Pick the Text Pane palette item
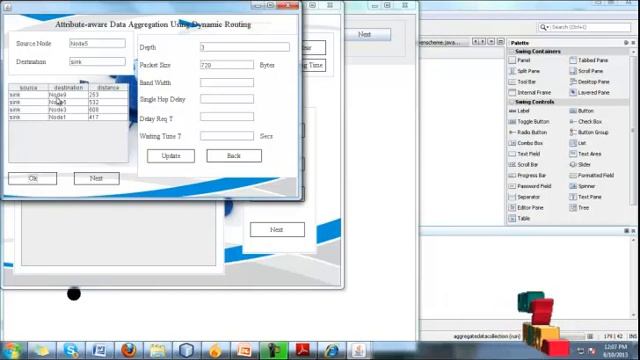 coord(585,197)
